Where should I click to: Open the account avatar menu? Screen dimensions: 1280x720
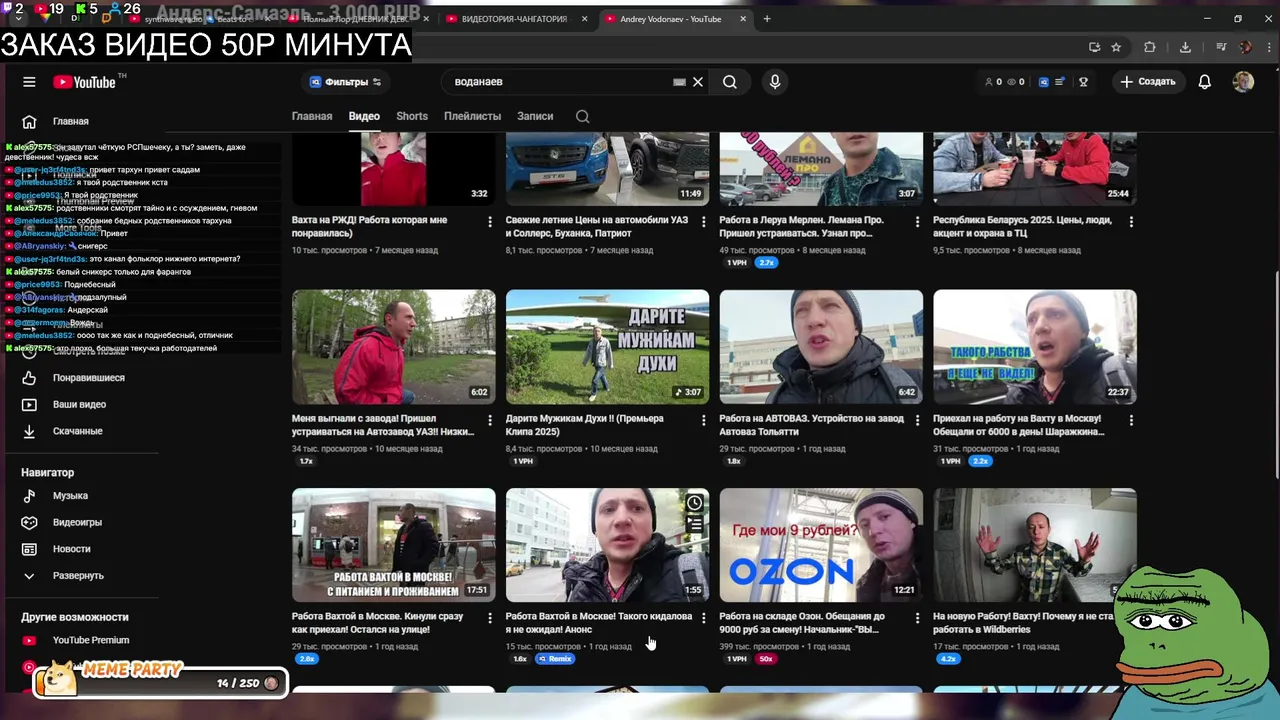tap(1243, 82)
